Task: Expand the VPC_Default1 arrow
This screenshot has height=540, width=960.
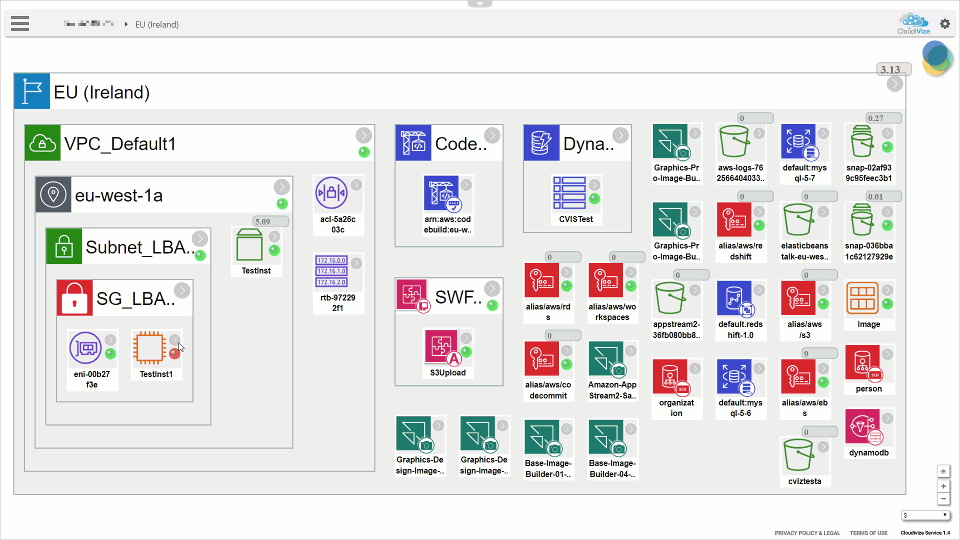Action: pos(364,135)
